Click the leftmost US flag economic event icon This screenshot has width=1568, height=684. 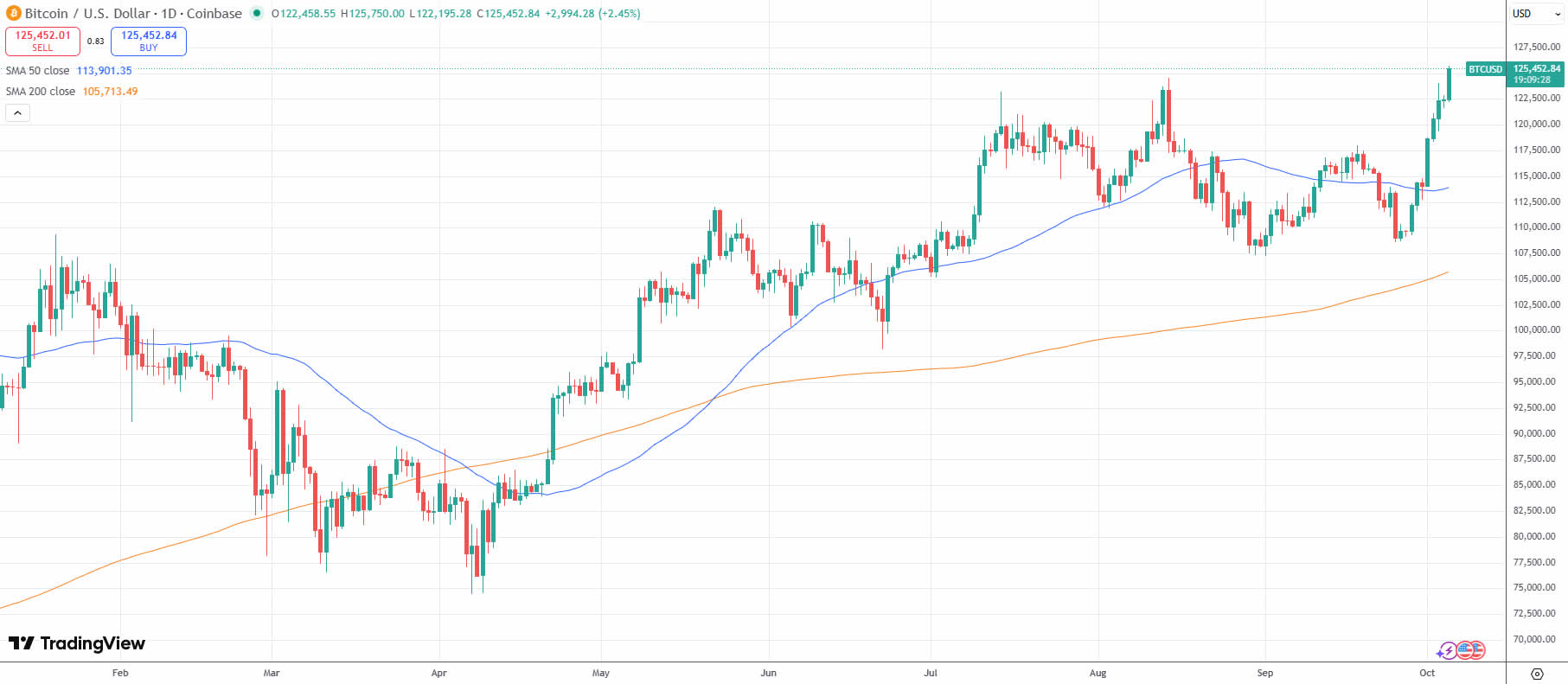pyautogui.click(x=1465, y=650)
